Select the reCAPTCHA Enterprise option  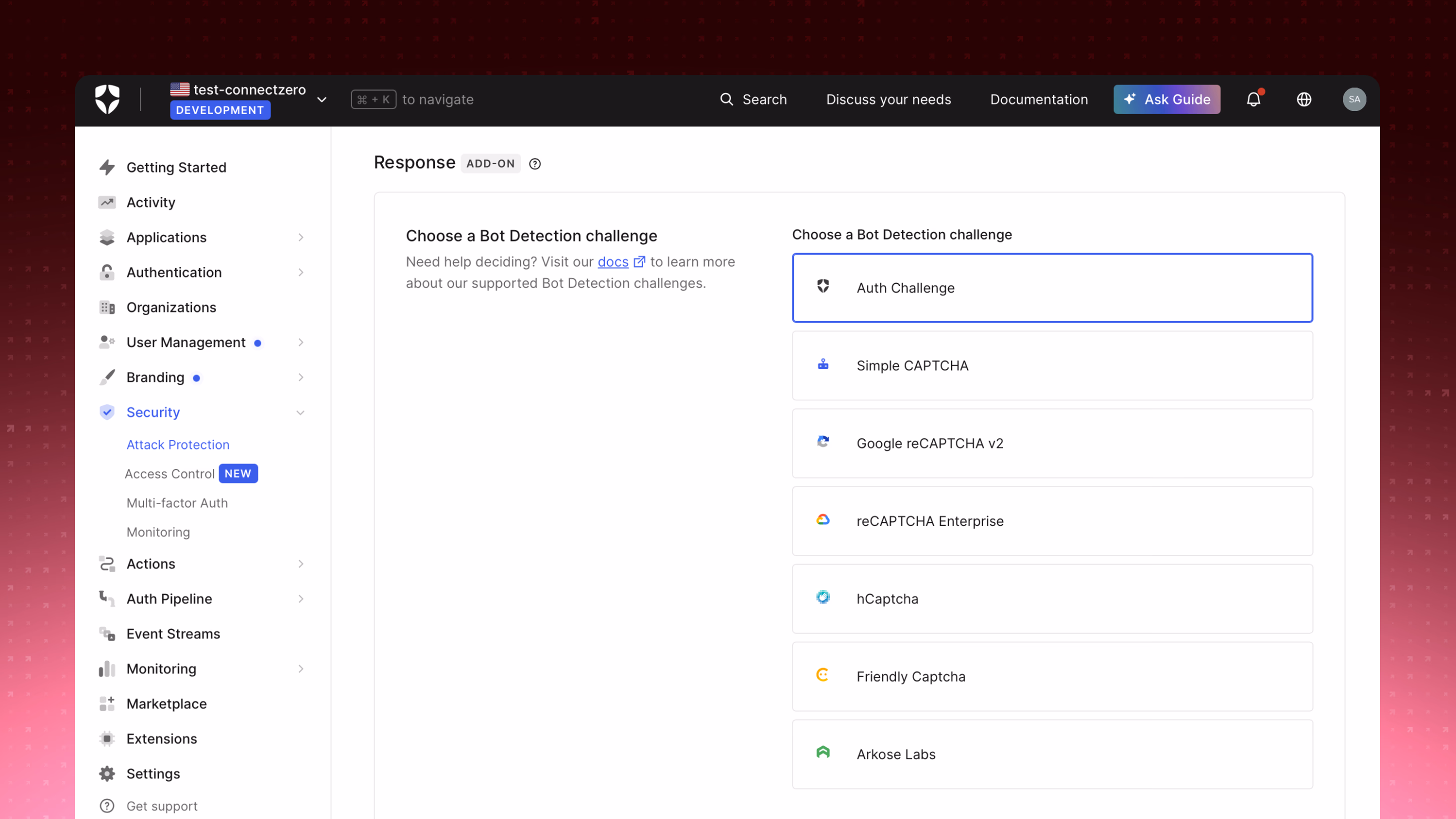pyautogui.click(x=1052, y=521)
